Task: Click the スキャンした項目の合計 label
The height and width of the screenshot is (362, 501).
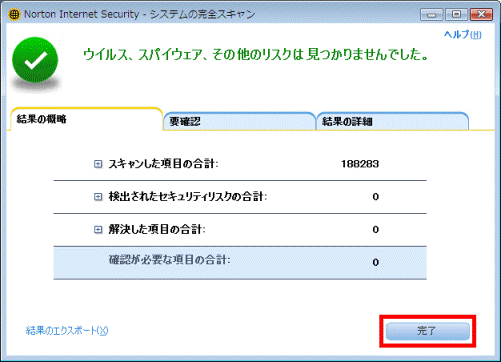Action: pyautogui.click(x=163, y=164)
